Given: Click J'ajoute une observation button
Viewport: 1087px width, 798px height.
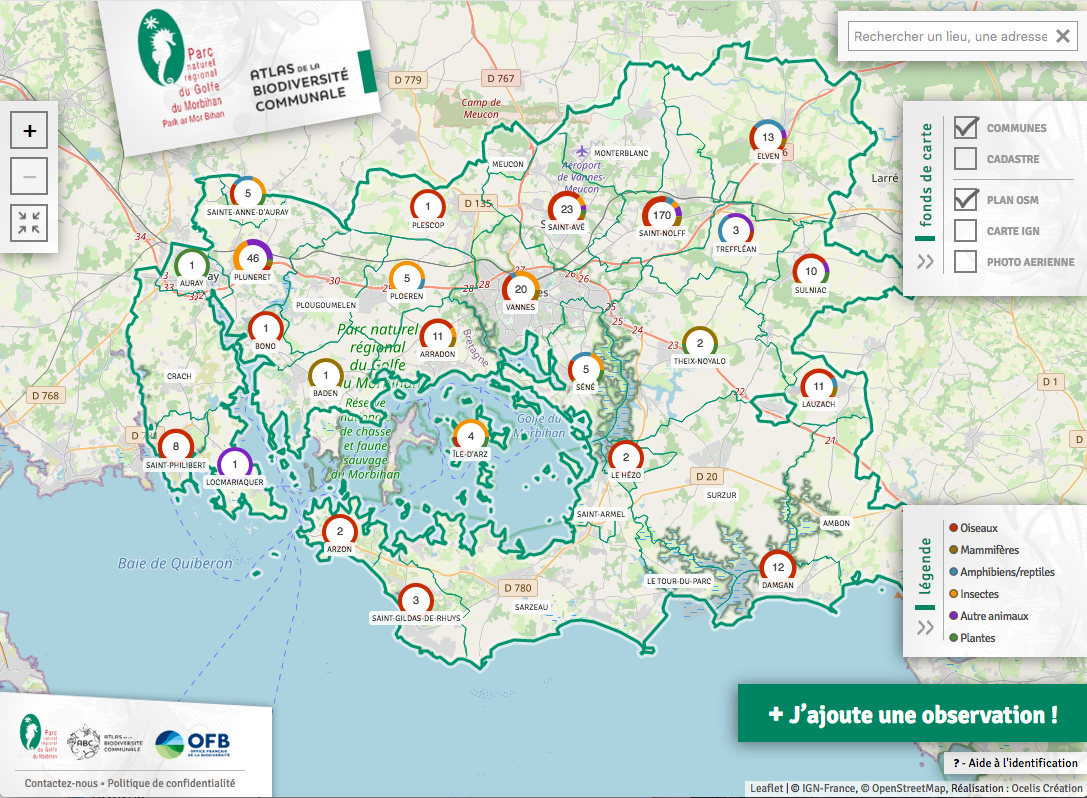Looking at the screenshot, I should tap(912, 714).
